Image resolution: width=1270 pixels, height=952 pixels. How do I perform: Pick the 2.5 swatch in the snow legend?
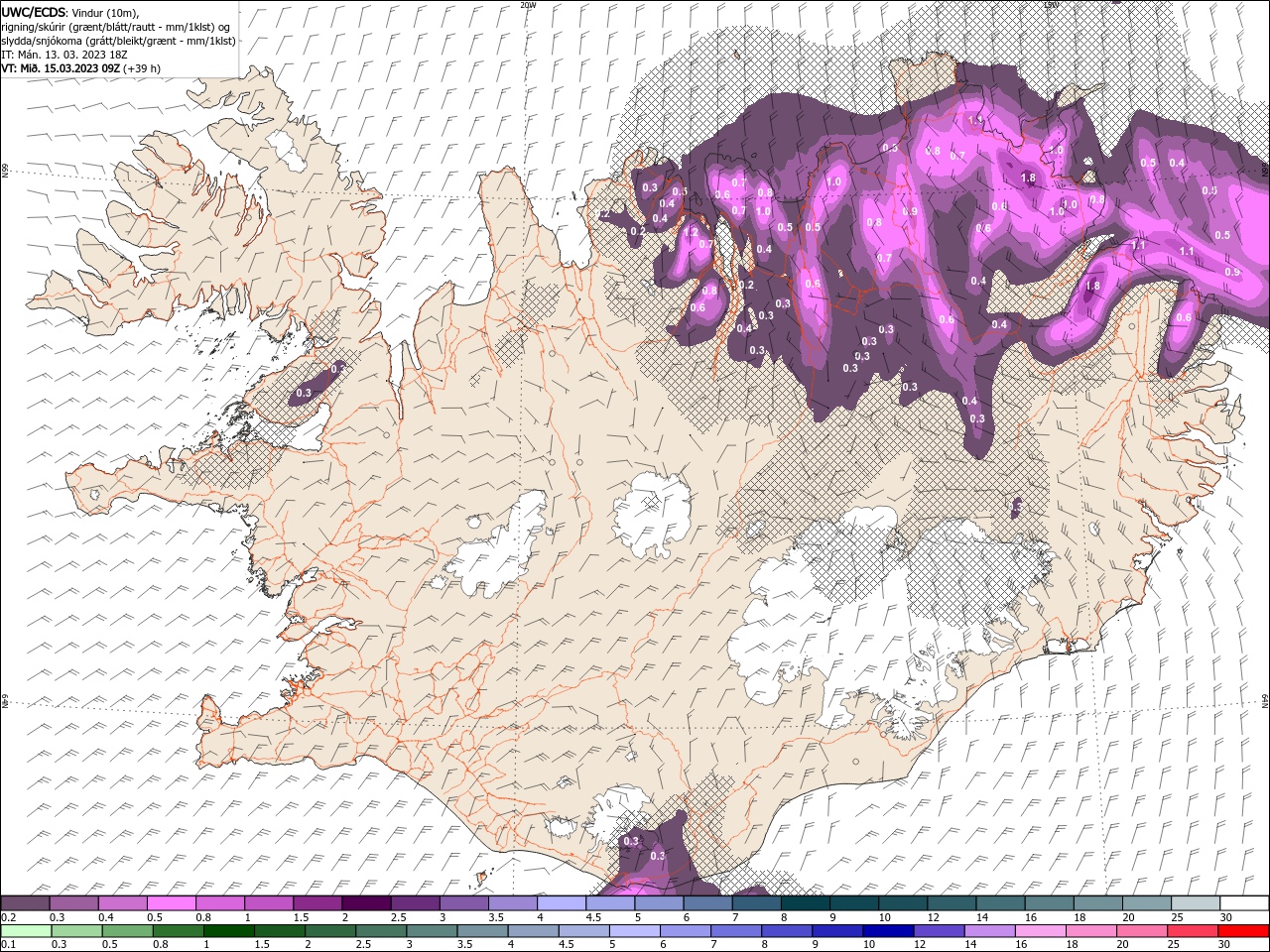(x=415, y=903)
